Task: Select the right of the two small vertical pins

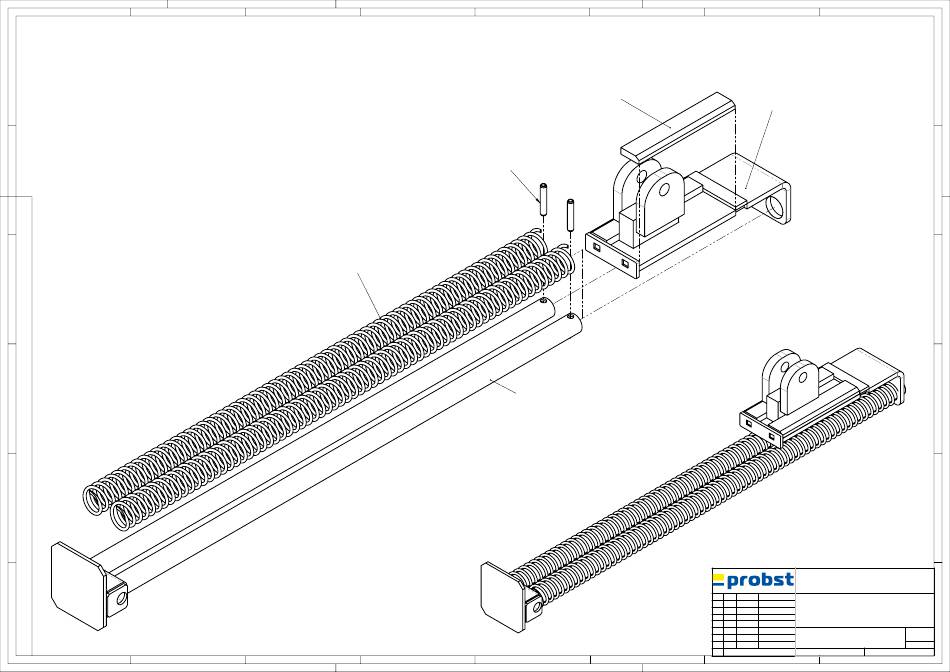Action: (570, 215)
